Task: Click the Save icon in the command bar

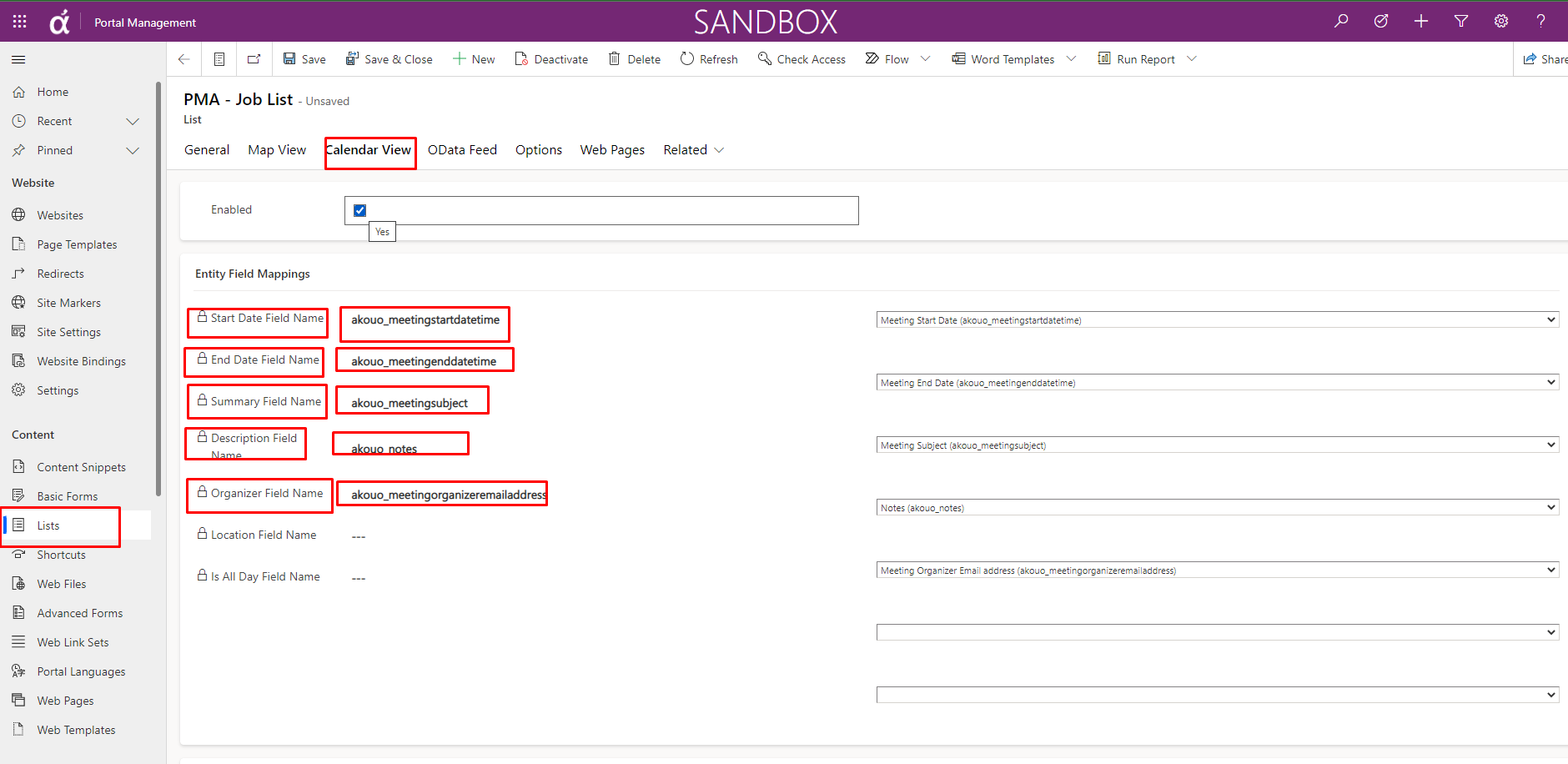Action: click(x=289, y=58)
